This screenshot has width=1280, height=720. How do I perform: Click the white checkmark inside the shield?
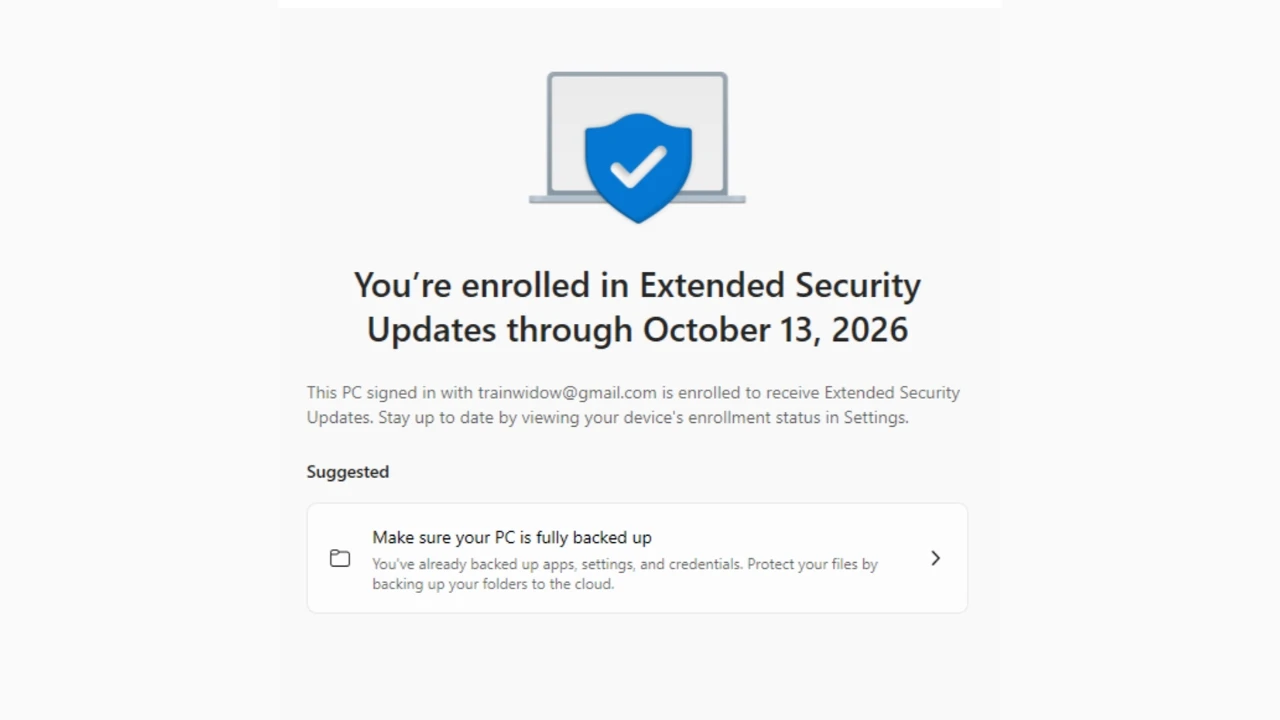[638, 165]
